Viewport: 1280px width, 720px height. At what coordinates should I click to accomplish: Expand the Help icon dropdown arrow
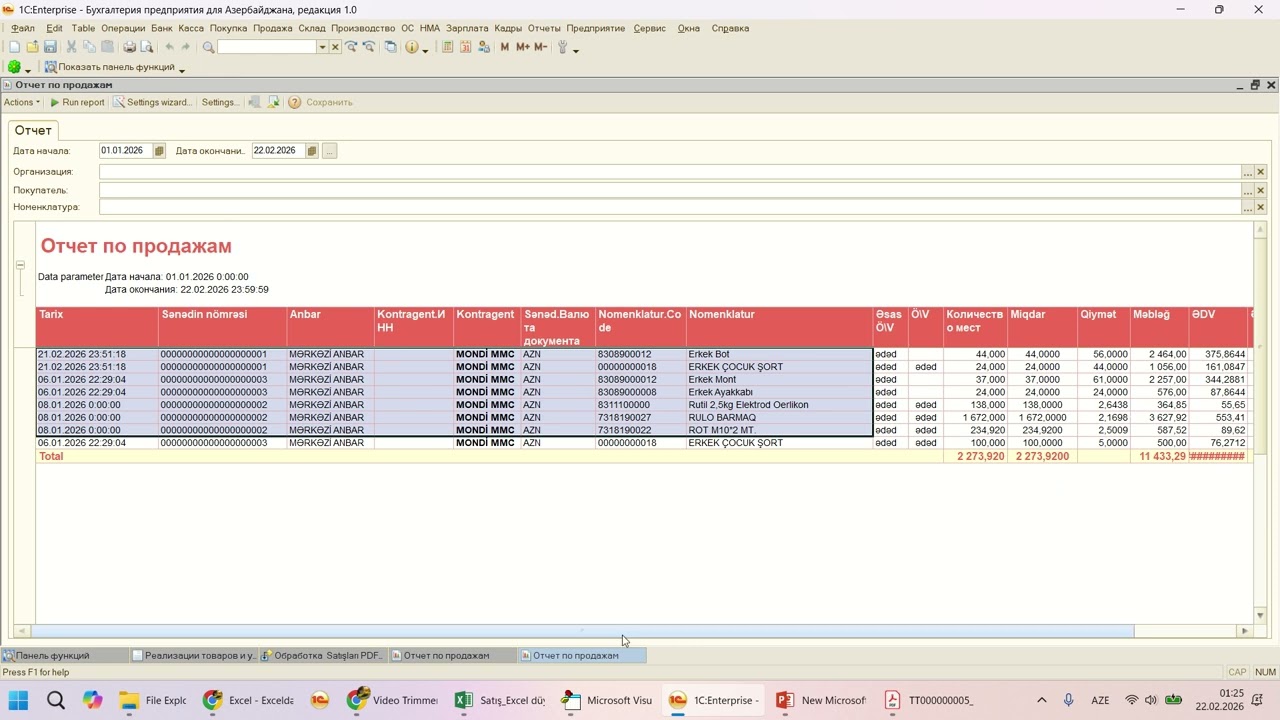click(425, 49)
